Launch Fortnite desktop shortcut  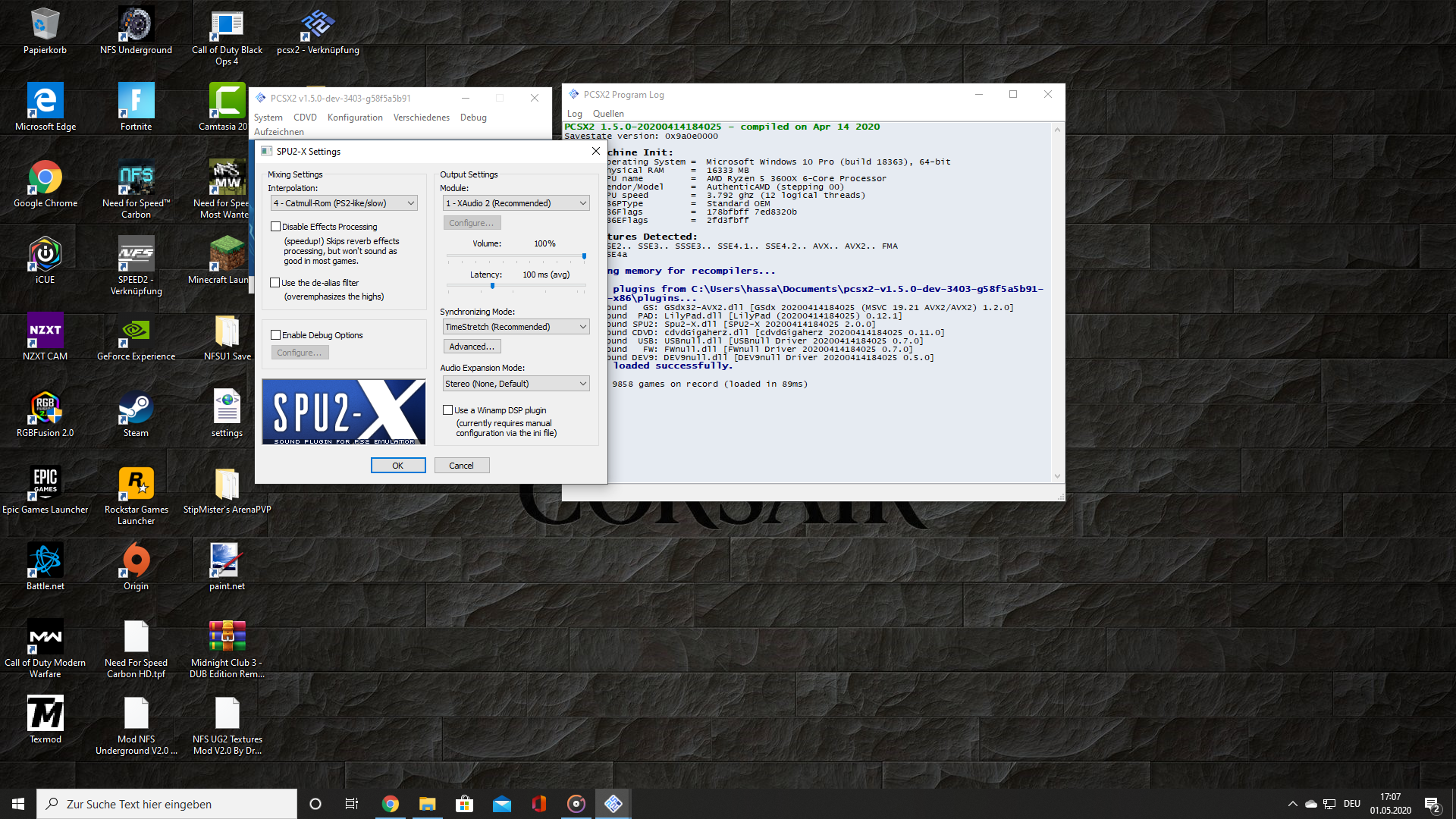pyautogui.click(x=136, y=107)
